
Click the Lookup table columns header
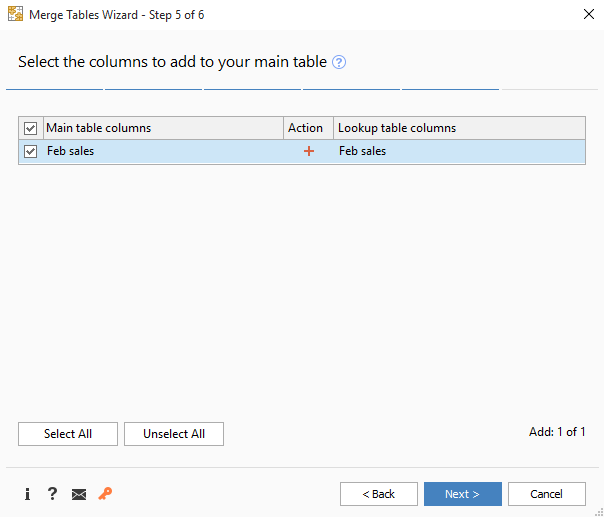[460, 128]
